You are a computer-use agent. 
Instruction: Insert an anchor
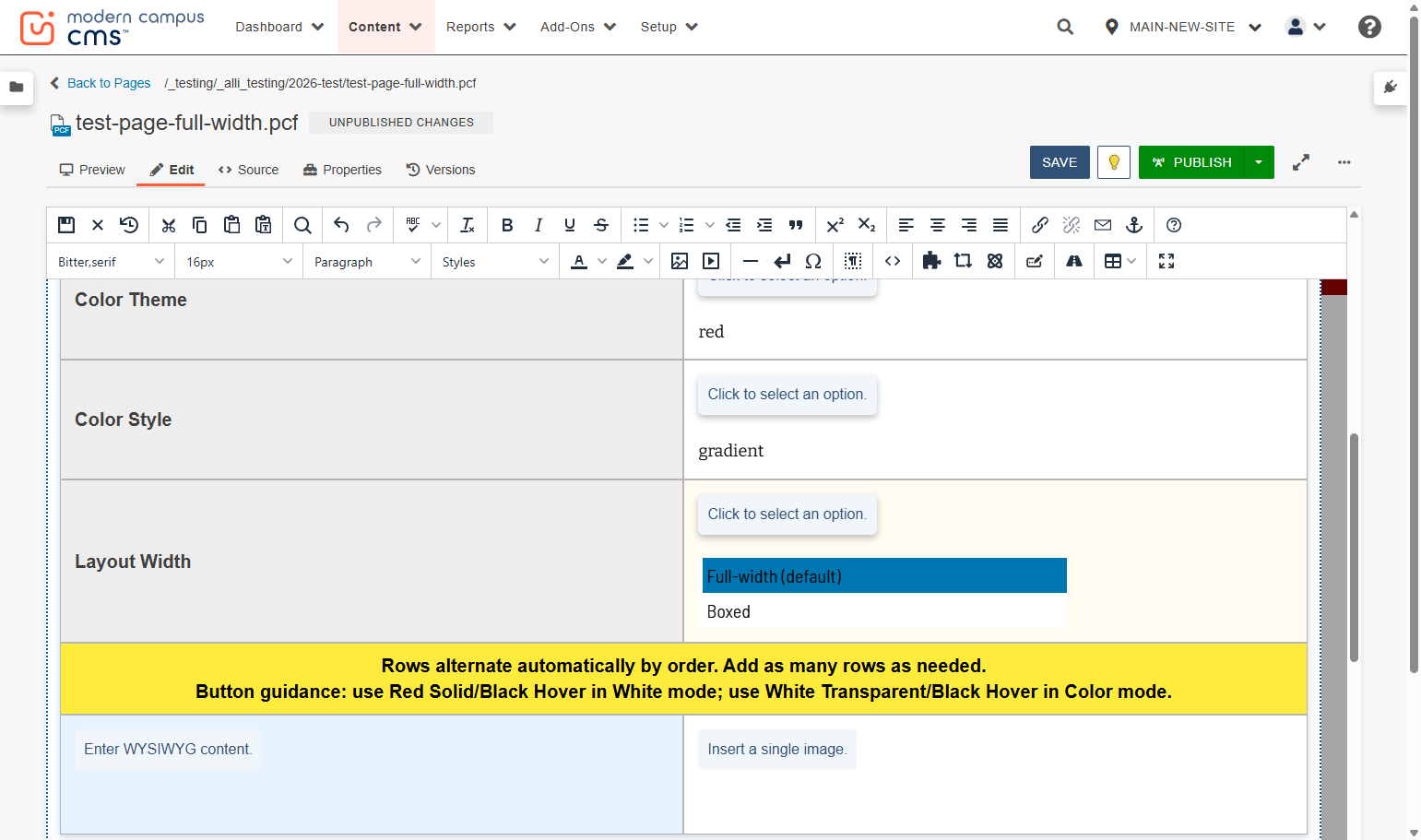[x=1134, y=225]
